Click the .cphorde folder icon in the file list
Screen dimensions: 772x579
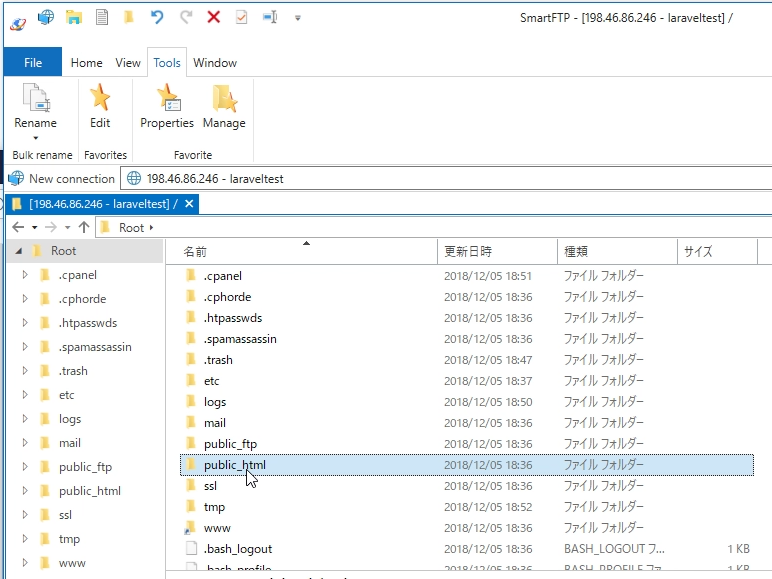[x=191, y=296]
